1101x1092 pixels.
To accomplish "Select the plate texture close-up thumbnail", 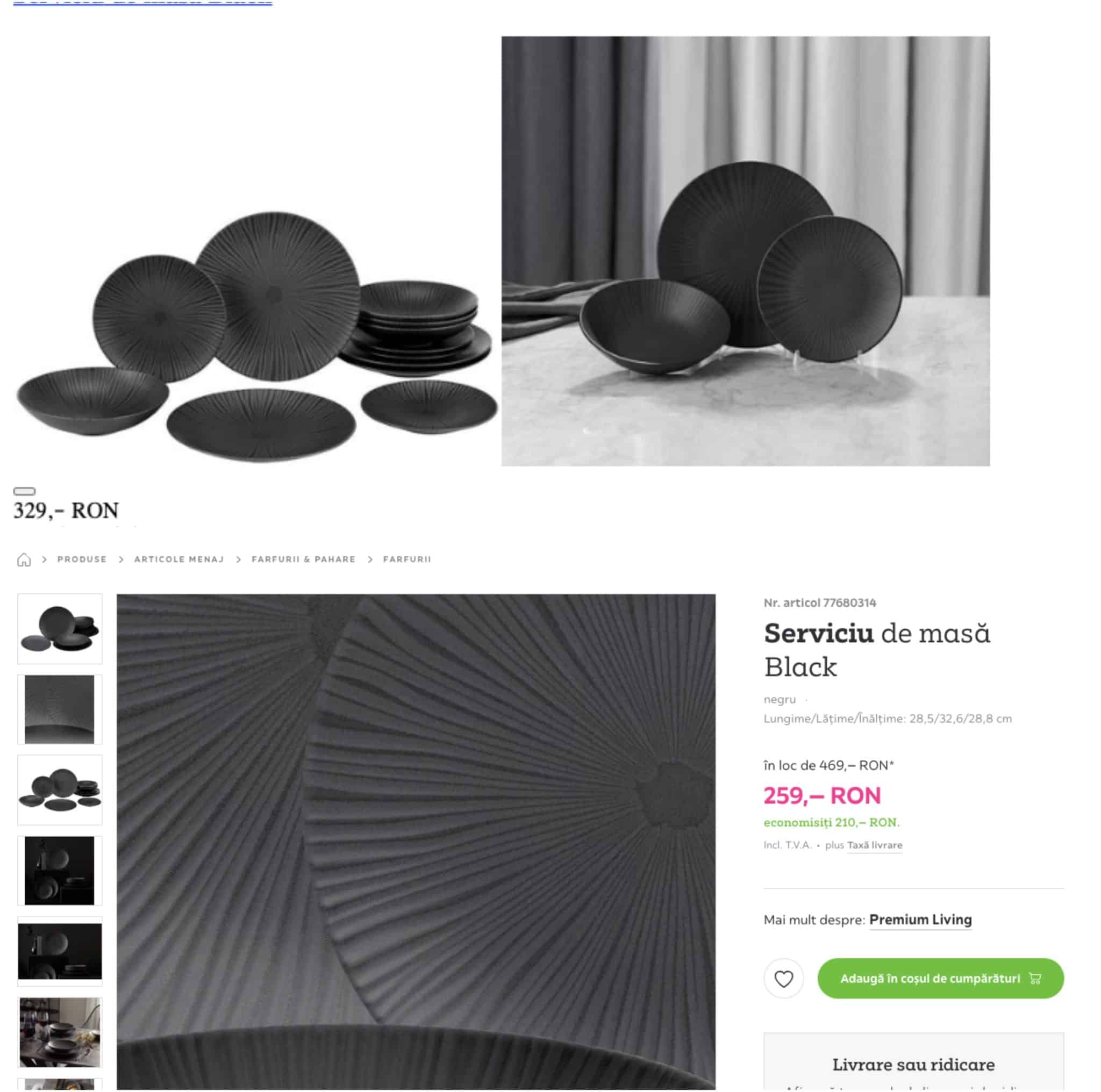I will (x=60, y=709).
